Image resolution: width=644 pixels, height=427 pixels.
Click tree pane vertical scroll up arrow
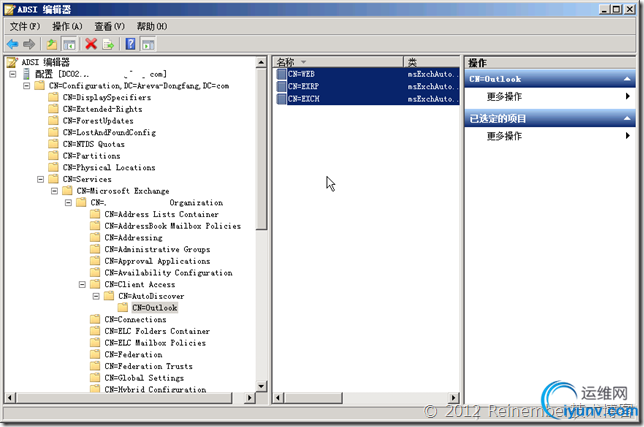261,62
